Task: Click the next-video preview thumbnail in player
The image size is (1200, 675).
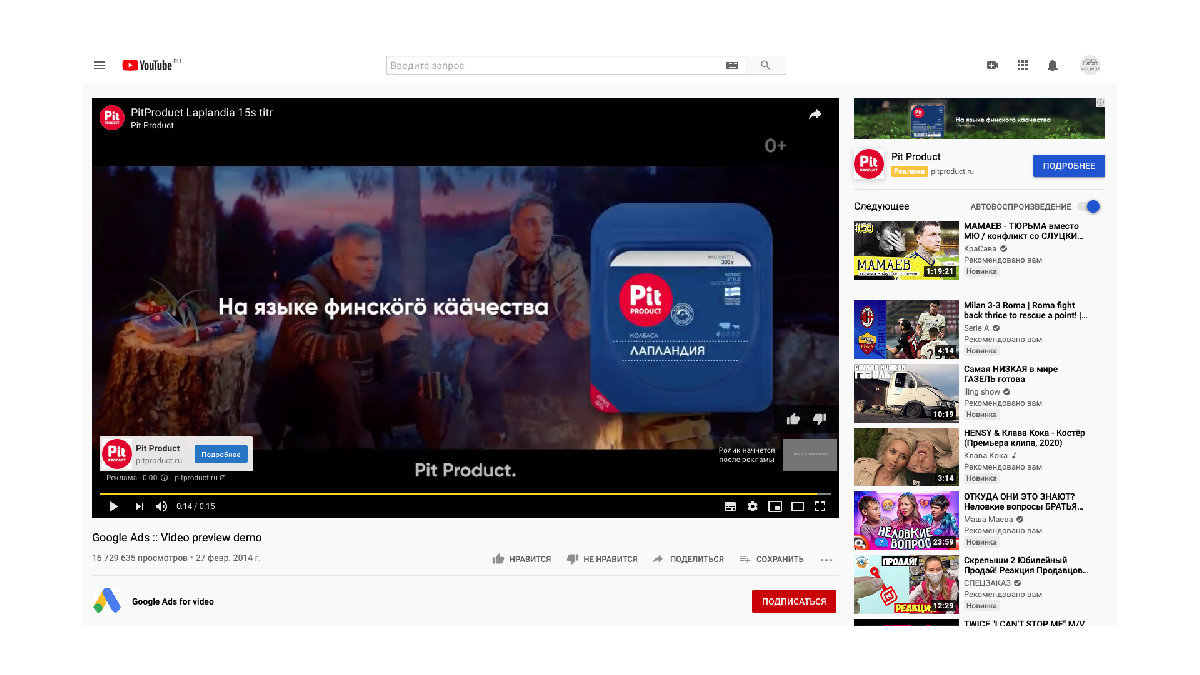Action: [809, 455]
